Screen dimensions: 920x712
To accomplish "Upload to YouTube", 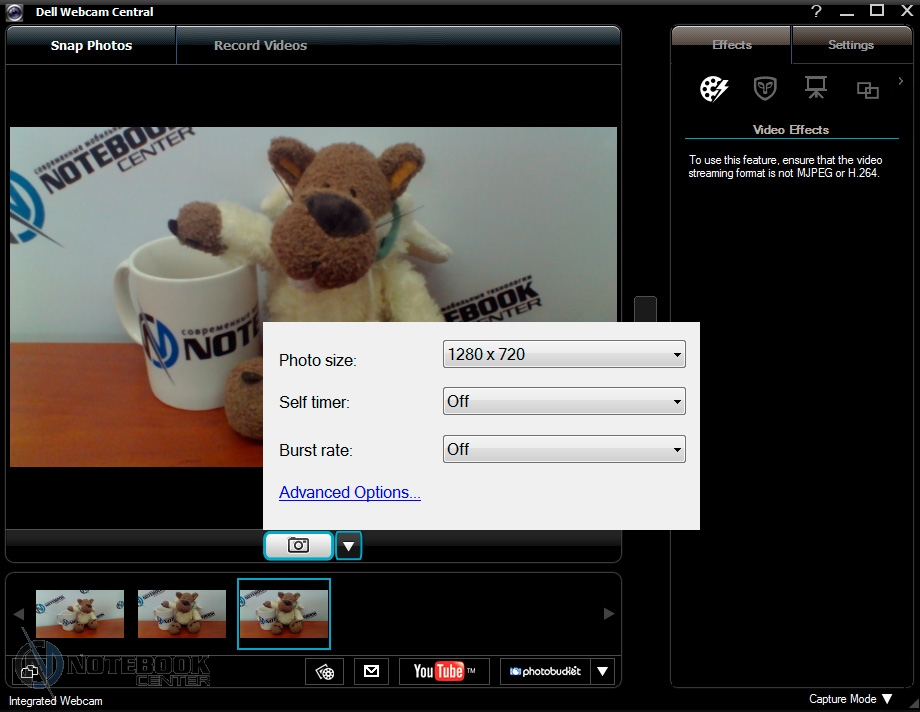I will click(x=444, y=671).
